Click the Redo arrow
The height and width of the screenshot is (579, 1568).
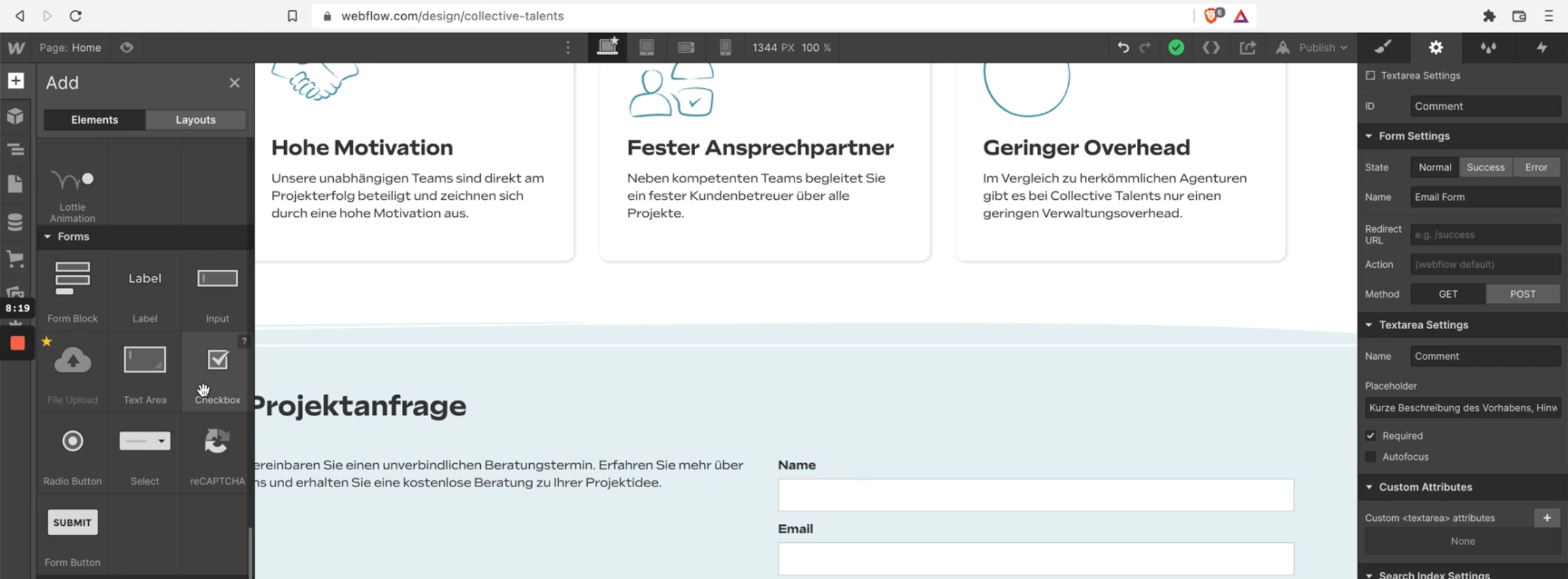[x=1145, y=47]
